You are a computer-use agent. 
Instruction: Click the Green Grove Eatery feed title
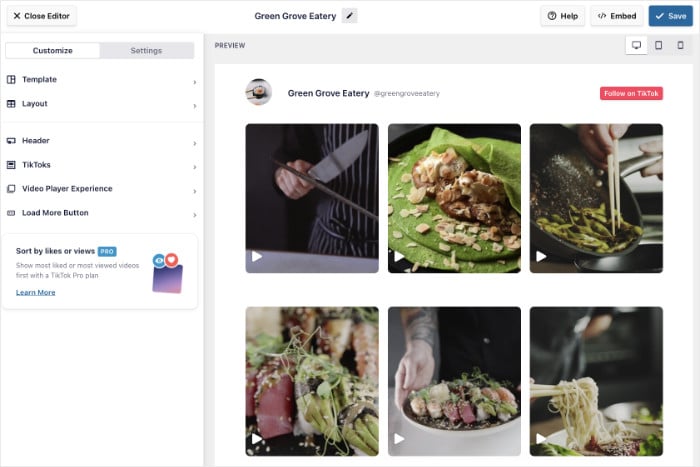point(295,16)
